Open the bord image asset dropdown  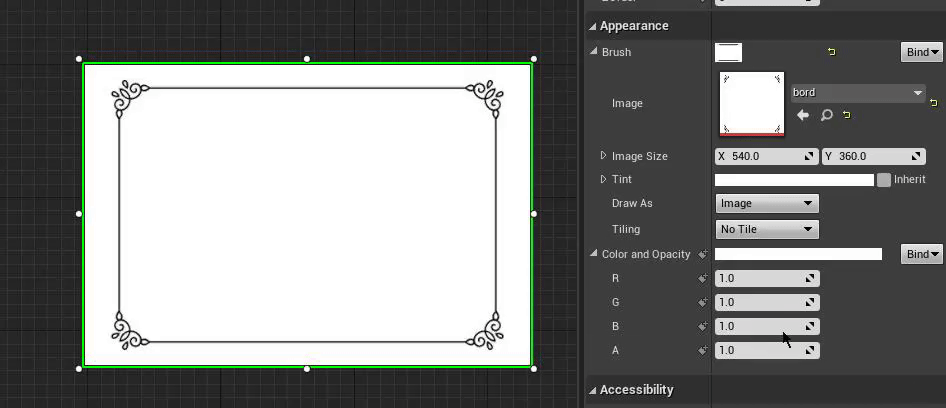858,93
